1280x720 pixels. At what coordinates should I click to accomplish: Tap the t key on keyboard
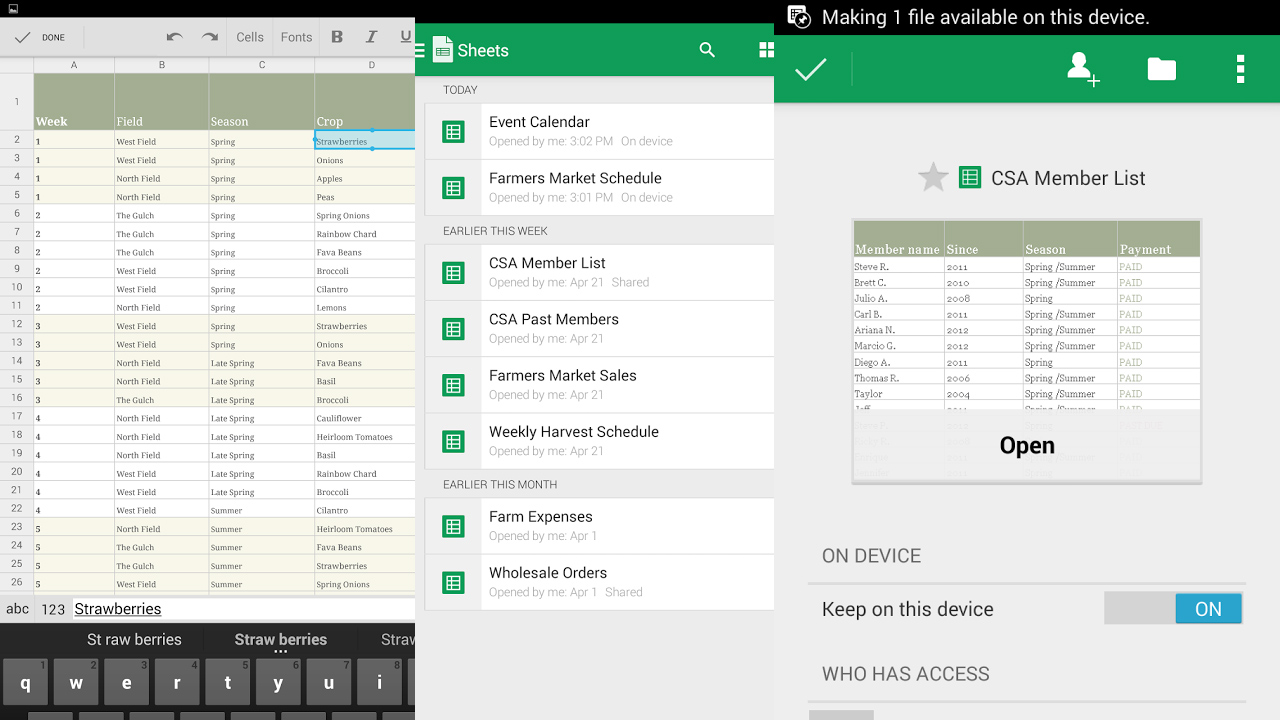(x=227, y=682)
